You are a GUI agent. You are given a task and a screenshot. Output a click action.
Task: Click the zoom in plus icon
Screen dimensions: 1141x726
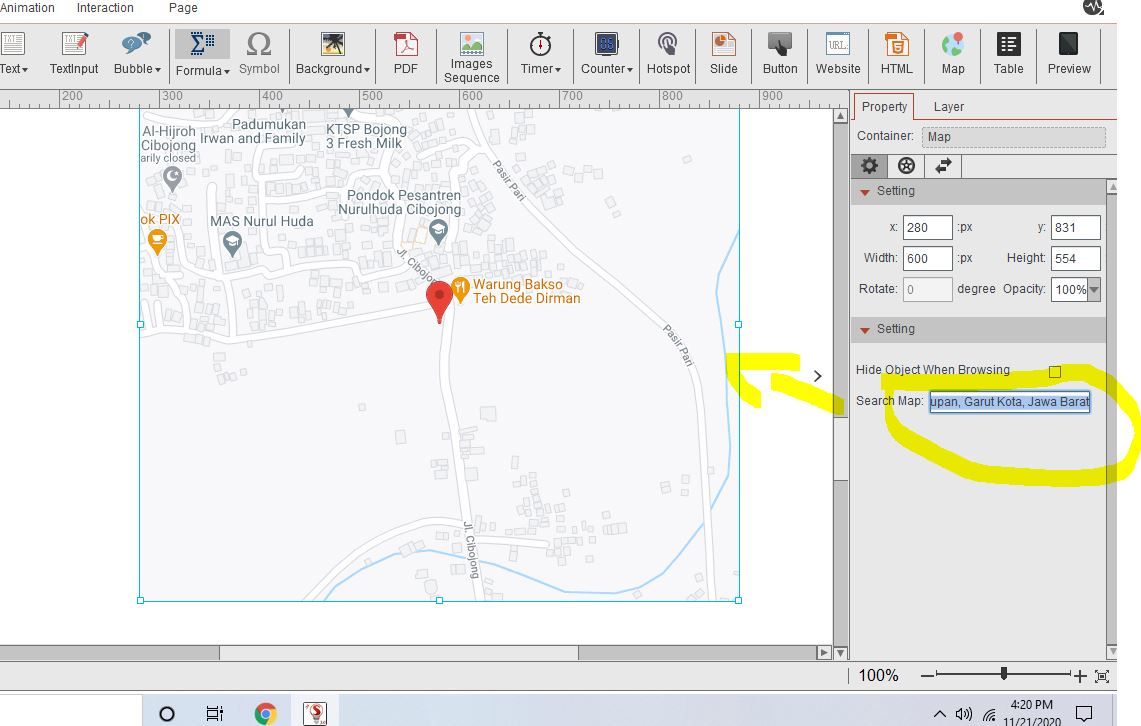(x=1080, y=676)
